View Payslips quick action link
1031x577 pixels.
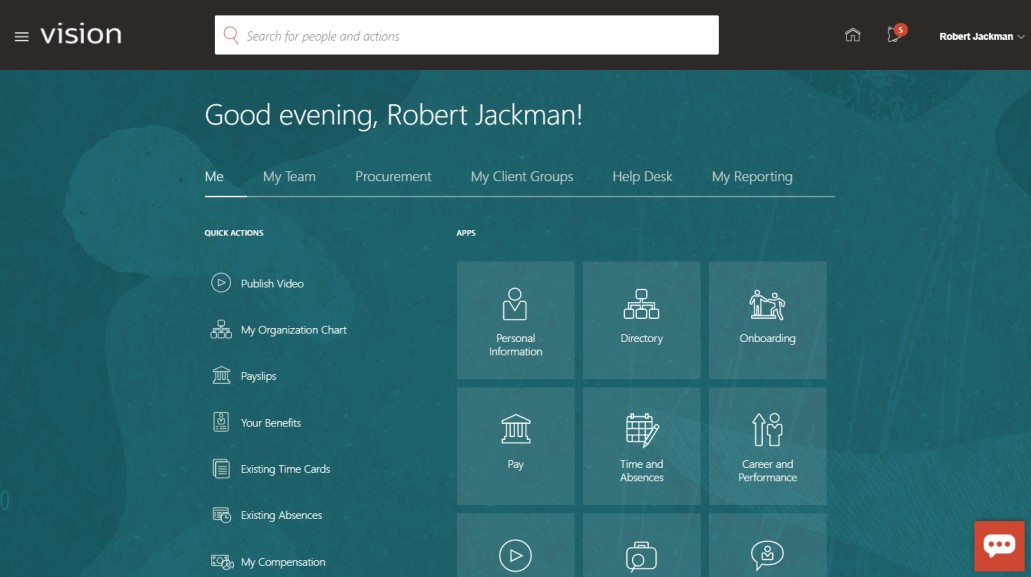coord(258,377)
